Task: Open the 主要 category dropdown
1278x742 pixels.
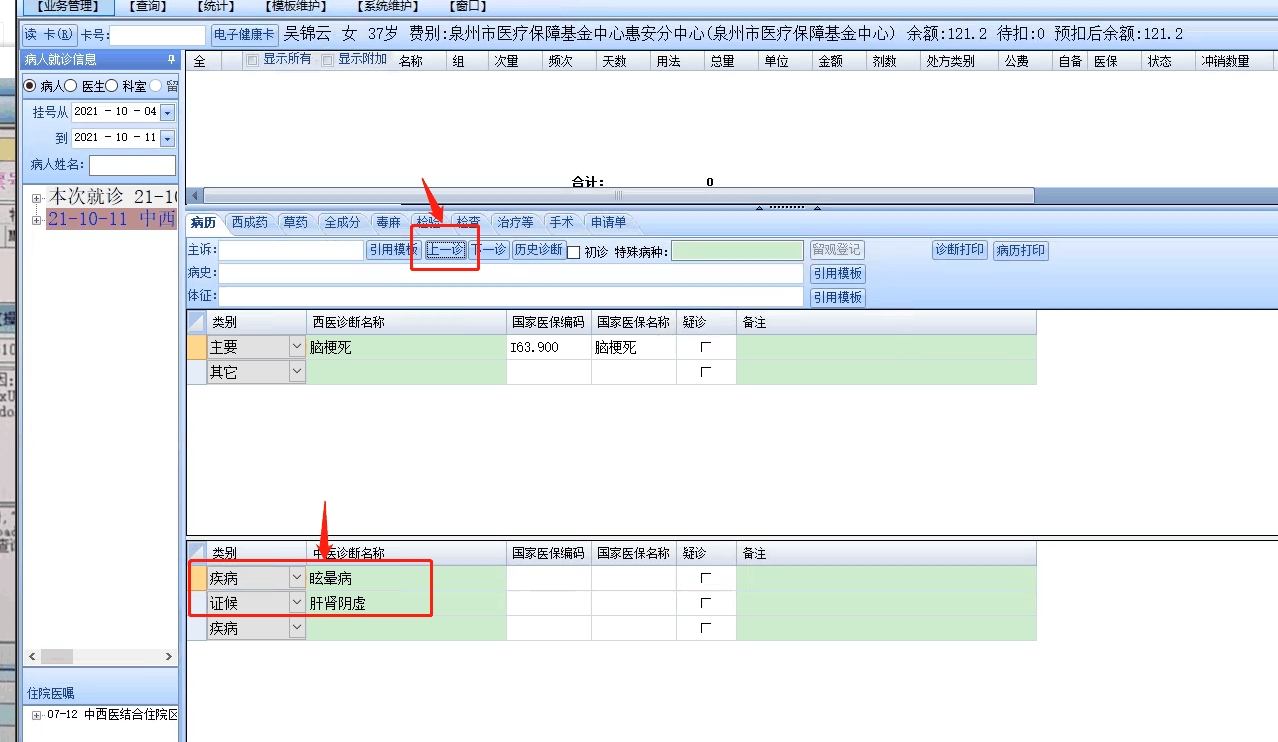Action: (x=296, y=347)
